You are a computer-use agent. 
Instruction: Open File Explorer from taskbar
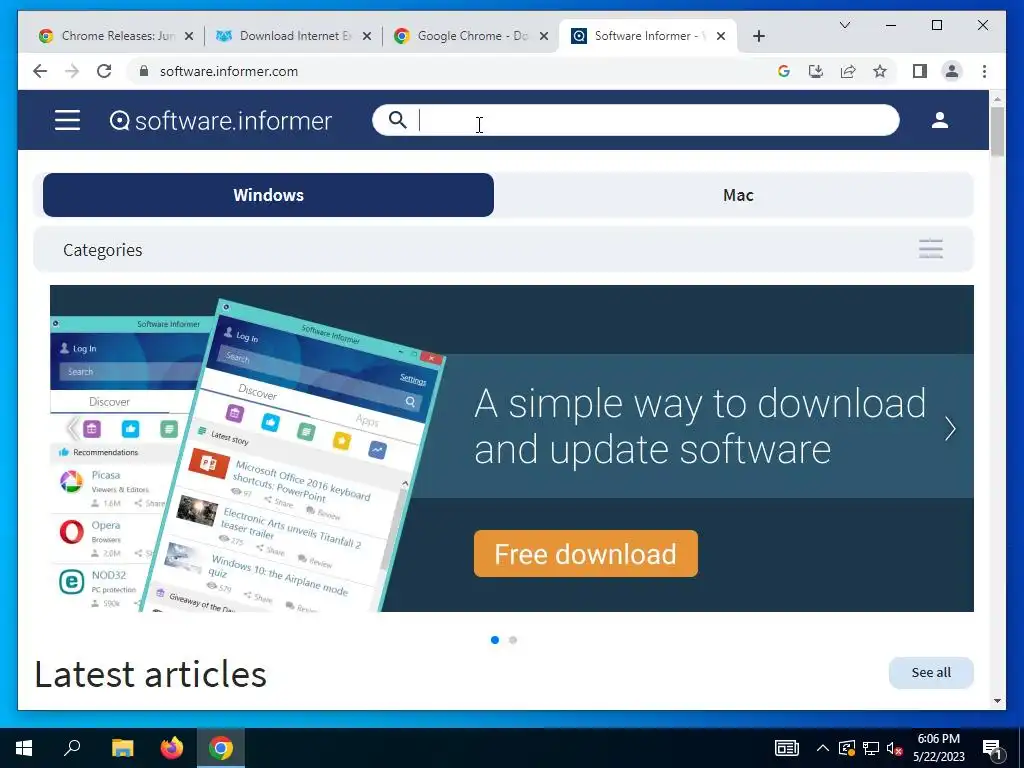click(x=122, y=748)
